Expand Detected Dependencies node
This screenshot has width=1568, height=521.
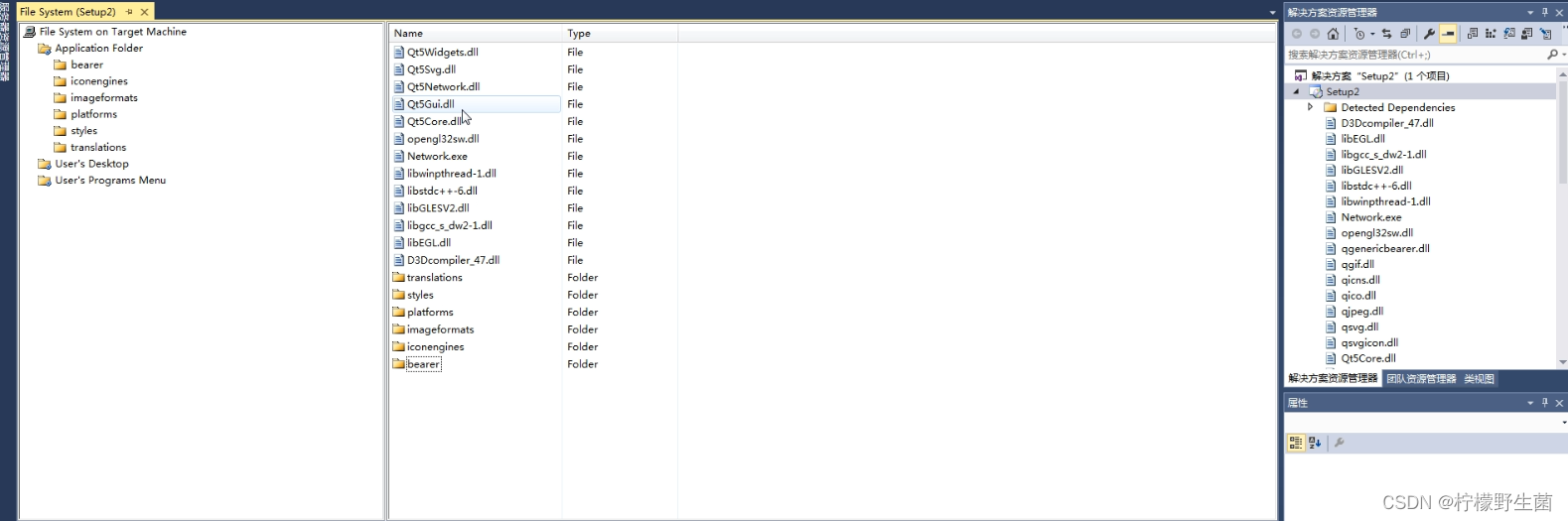click(1311, 107)
